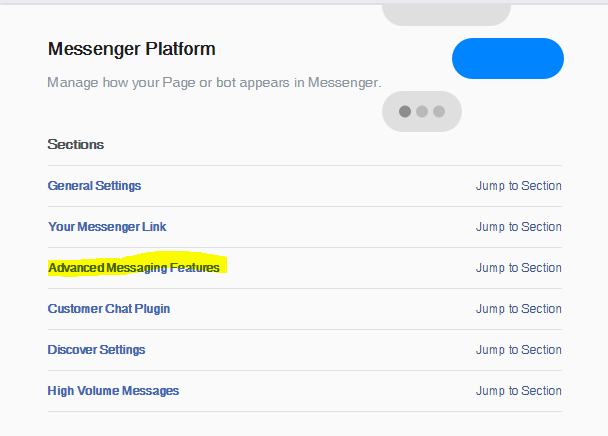
Task: Open the General Settings section link
Action: [x=94, y=186]
